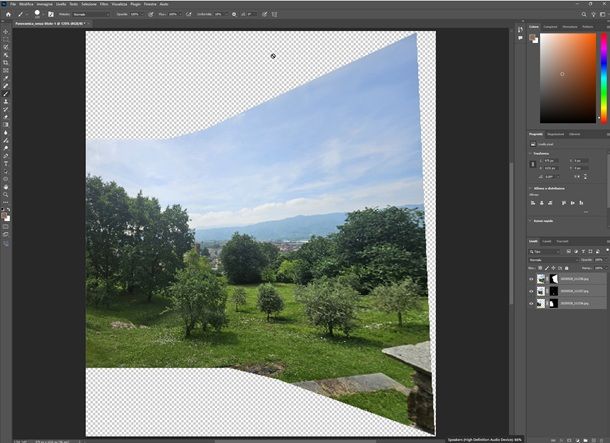Viewport: 610px width, 443px height.
Task: Click the width L input field
Action: [x=551, y=160]
